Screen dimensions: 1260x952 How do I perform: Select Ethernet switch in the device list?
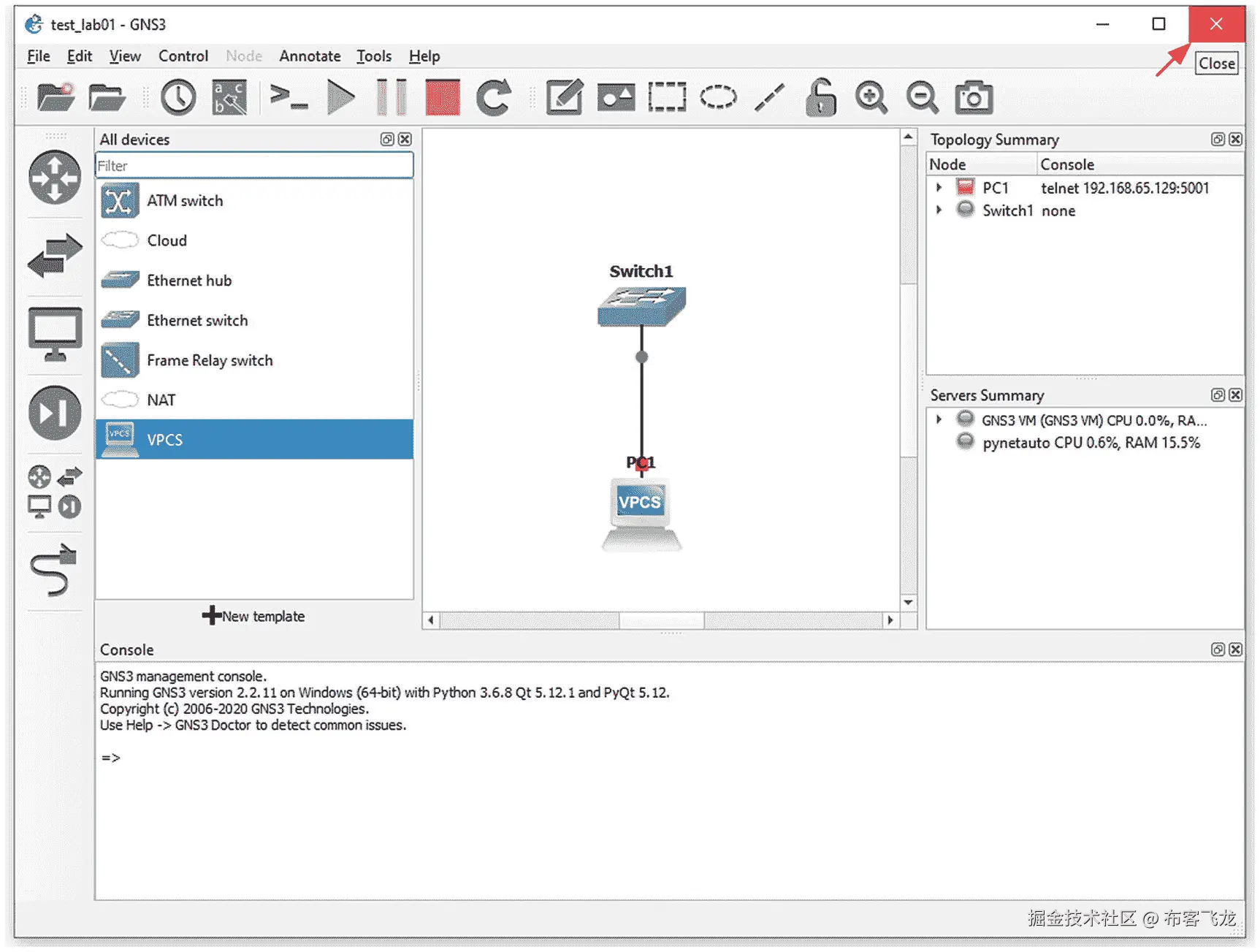point(254,320)
